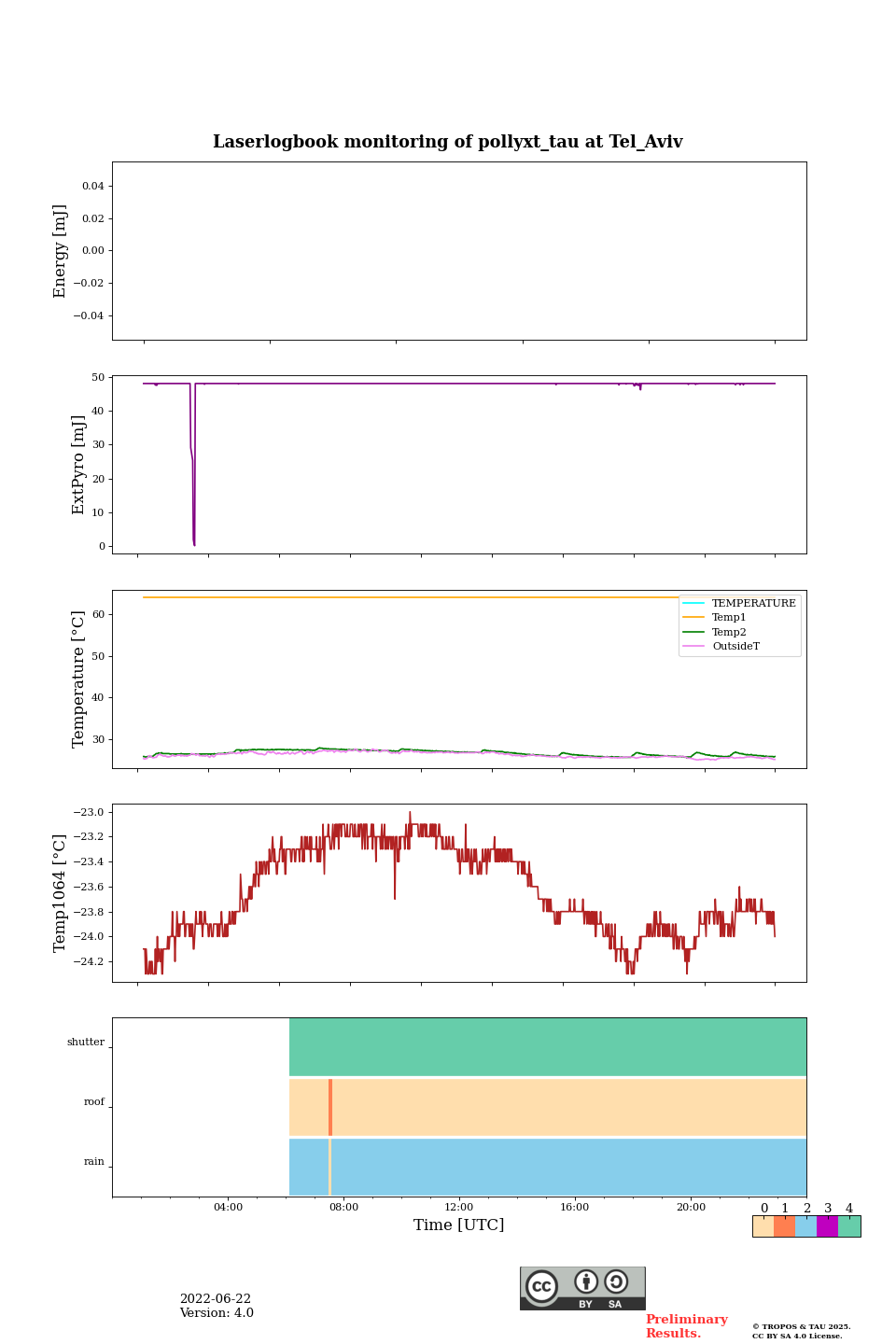Pick the light blue colorbar swatch labeled 2

[x=805, y=1226]
